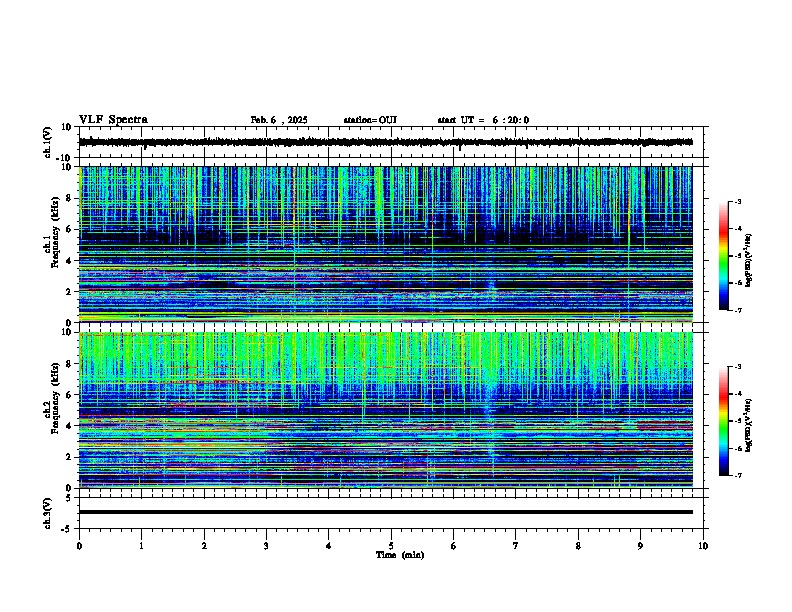The image size is (792, 612).
Task: Click the "6" tick on ch.2 frequency axis
Action: 70,395
